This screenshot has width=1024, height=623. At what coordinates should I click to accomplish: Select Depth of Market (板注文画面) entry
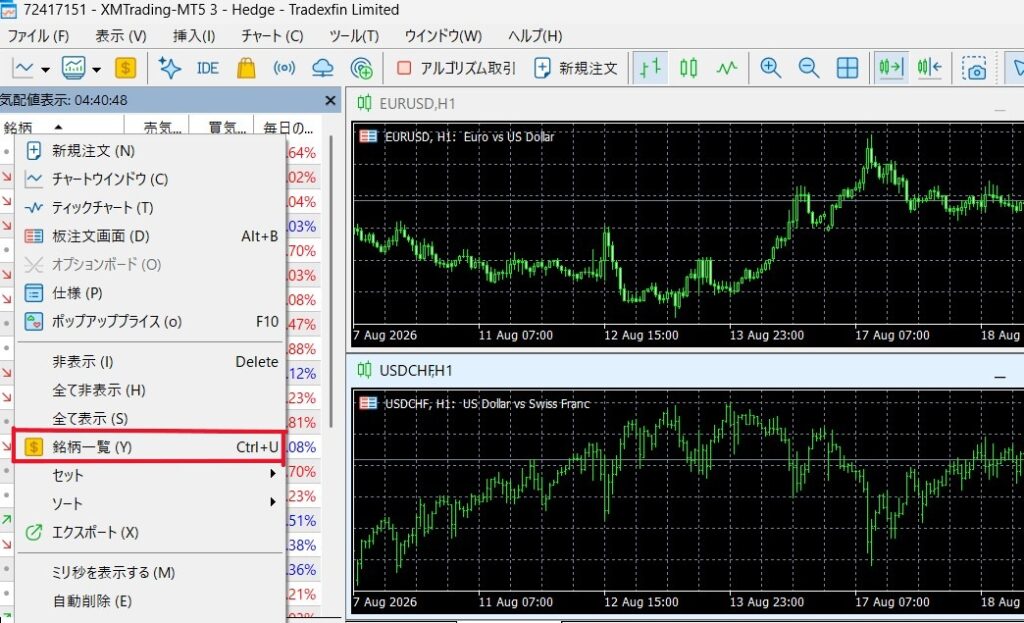pyautogui.click(x=150, y=236)
